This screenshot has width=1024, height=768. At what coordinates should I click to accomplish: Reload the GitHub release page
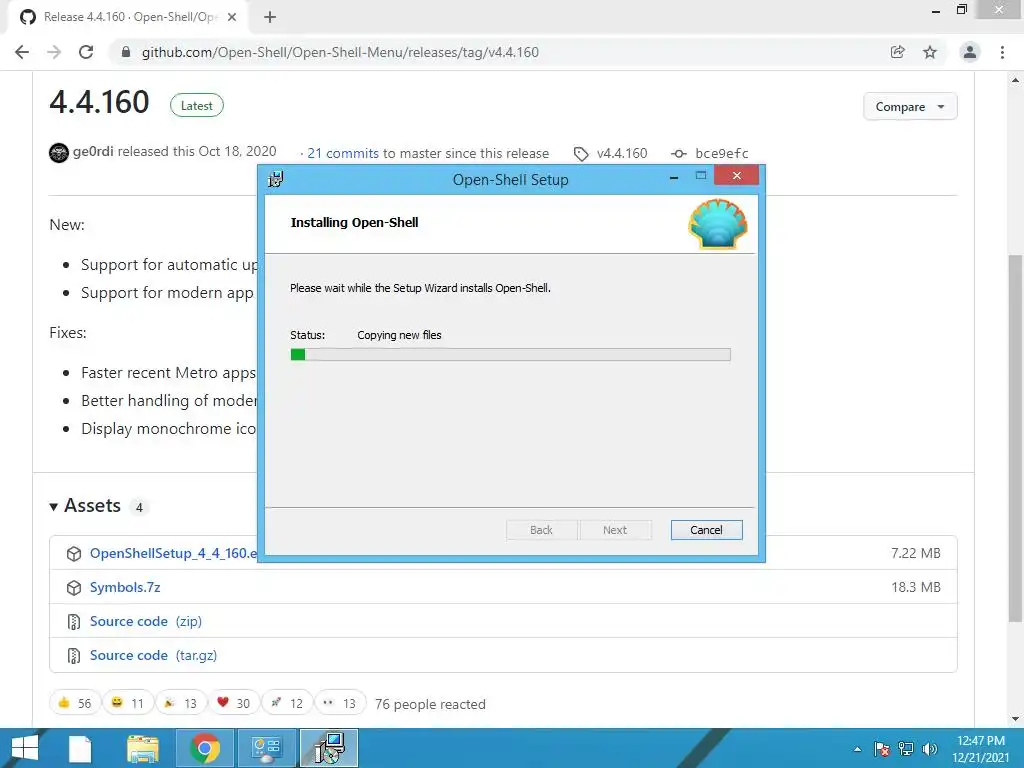(x=86, y=52)
